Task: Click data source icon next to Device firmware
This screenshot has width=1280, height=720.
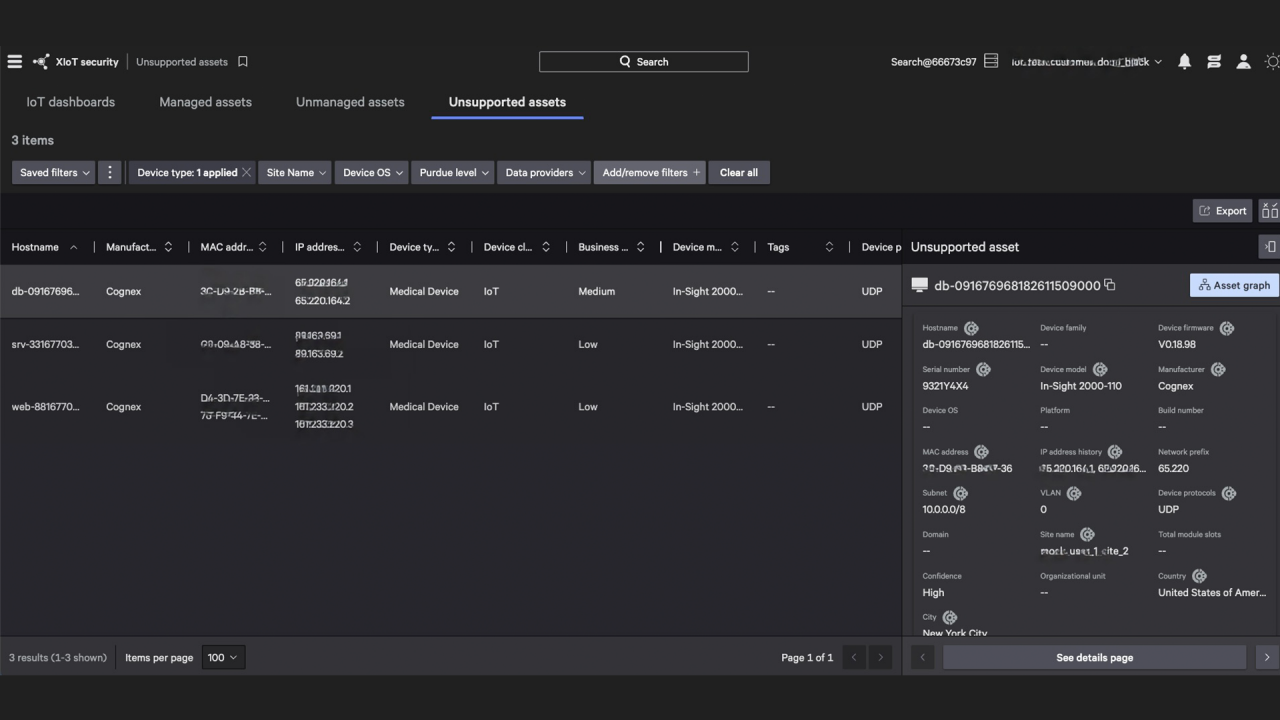Action: click(1227, 328)
